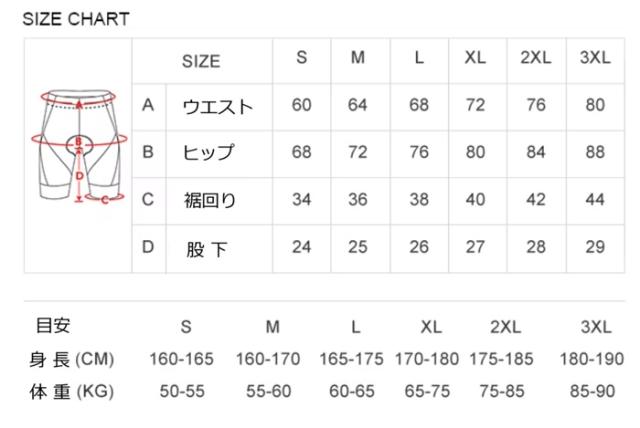This screenshot has height=428, width=640.
Task: Click the letter D in the table row
Action: point(148,247)
